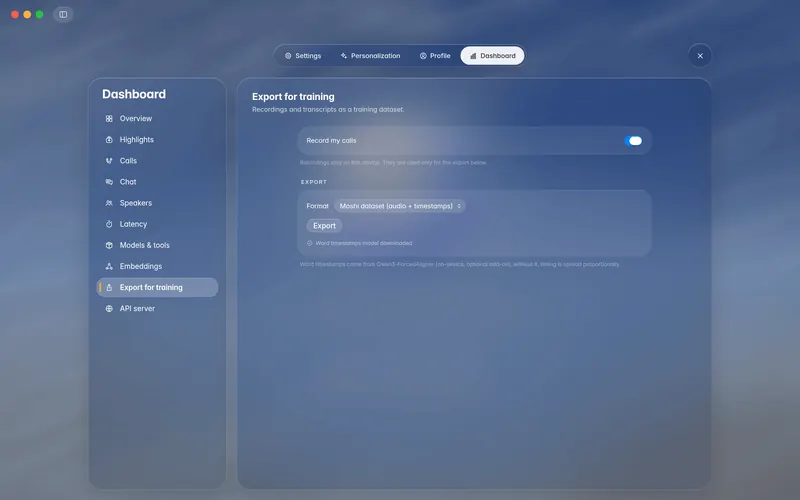Viewport: 800px width, 500px height.
Task: Open Overview in the Dashboard sidebar
Action: coord(157,118)
